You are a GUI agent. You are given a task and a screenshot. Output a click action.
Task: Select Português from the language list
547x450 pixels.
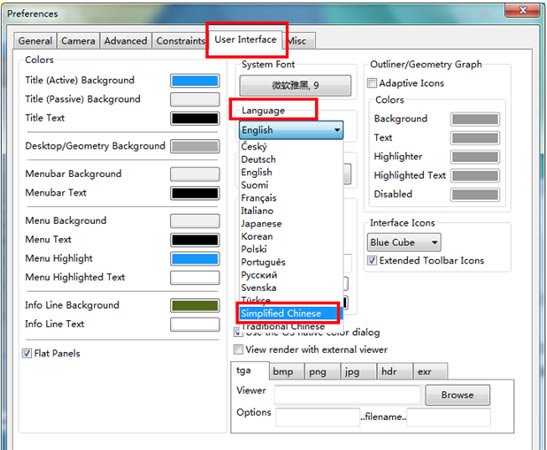coord(291,262)
